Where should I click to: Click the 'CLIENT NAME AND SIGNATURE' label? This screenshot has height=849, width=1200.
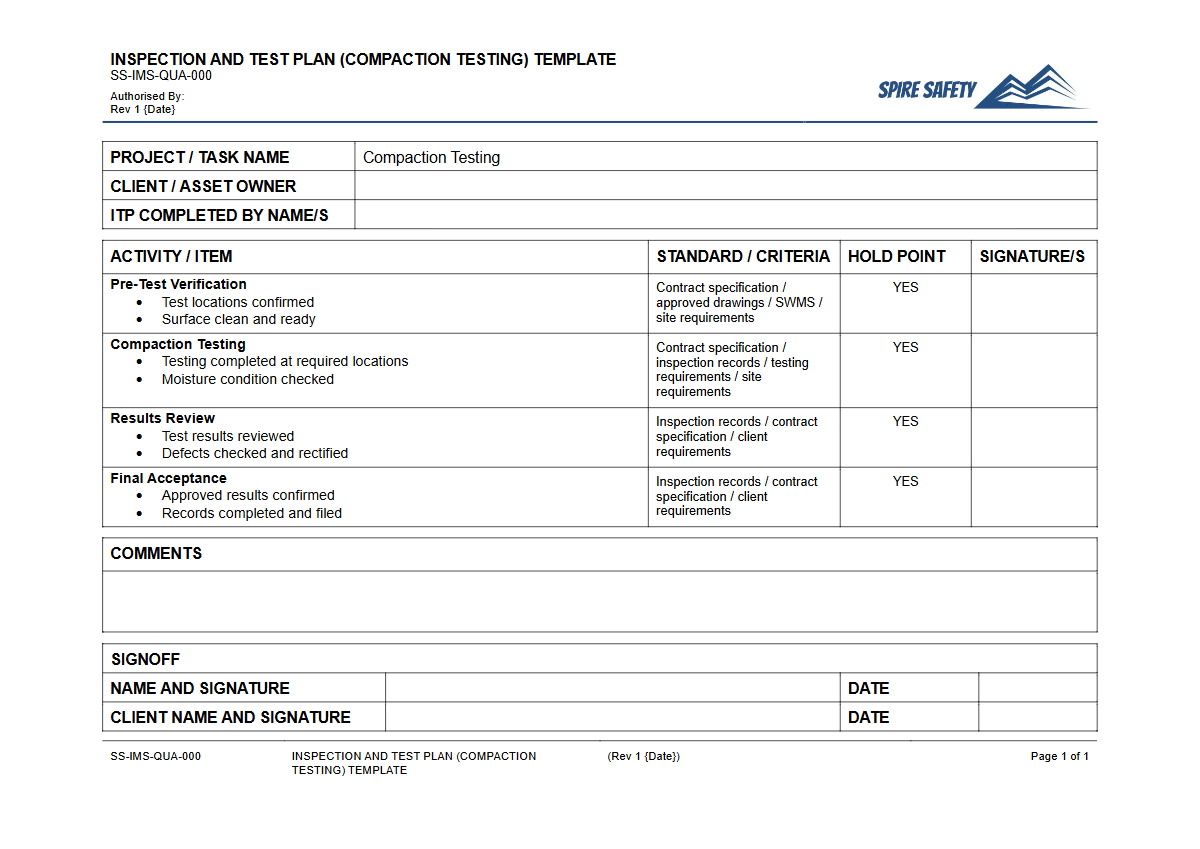coord(230,717)
